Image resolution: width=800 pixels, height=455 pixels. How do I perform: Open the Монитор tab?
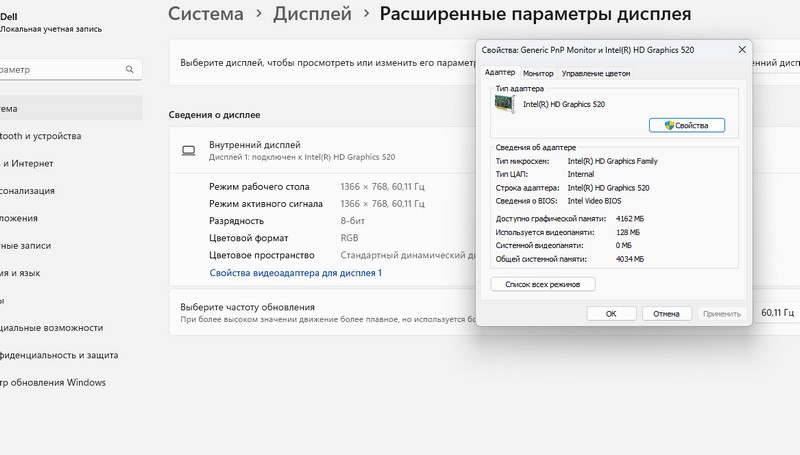point(538,73)
